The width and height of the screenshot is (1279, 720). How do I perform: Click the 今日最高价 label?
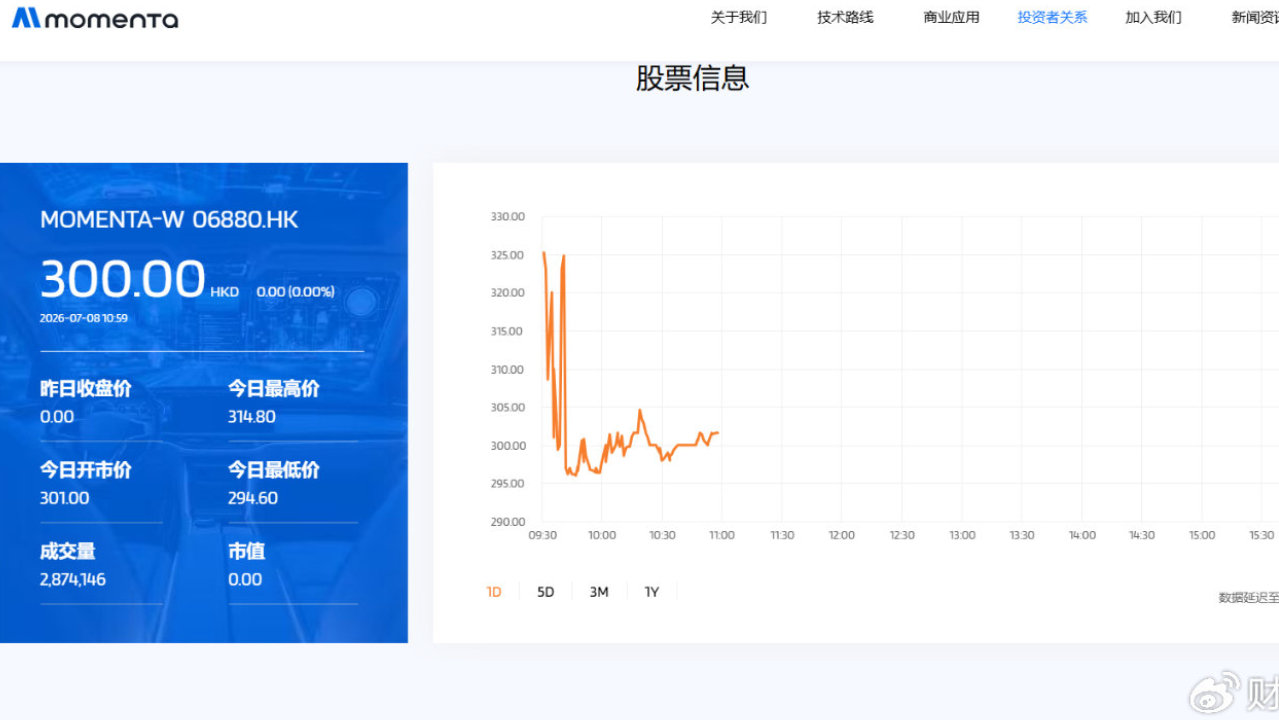273,389
